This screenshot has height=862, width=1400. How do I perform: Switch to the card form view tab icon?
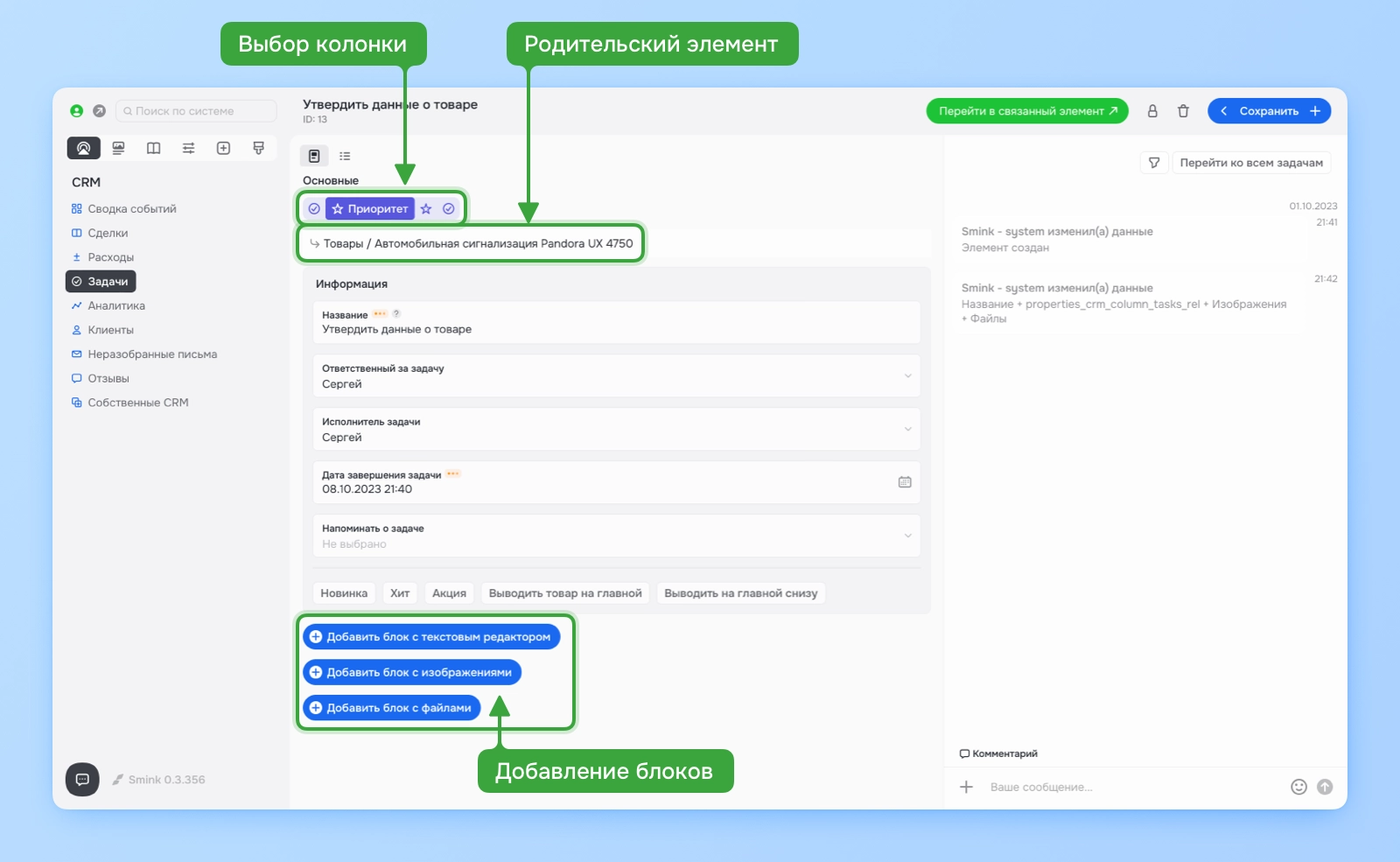(314, 156)
